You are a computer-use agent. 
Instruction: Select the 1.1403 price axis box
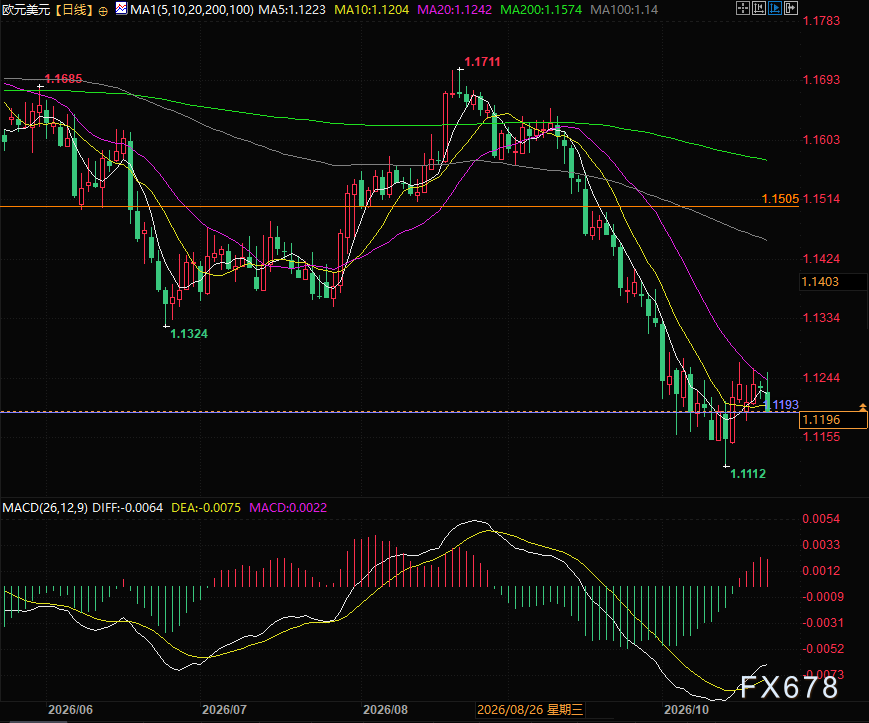pyautogui.click(x=833, y=281)
